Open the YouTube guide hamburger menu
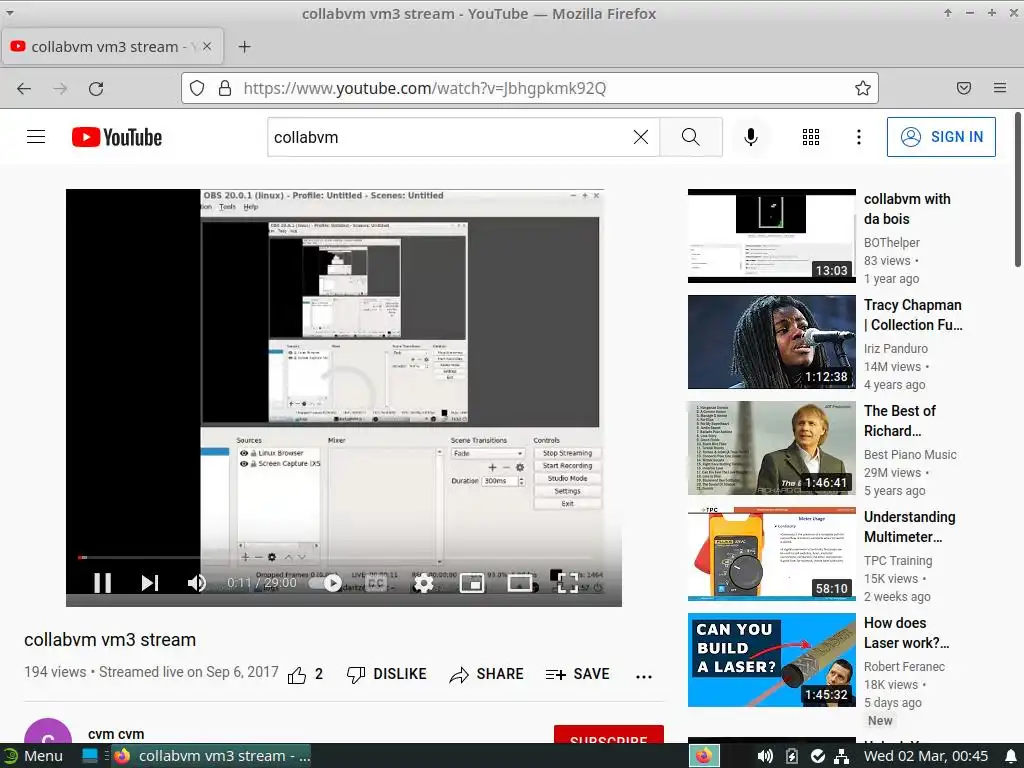This screenshot has height=768, width=1024. [36, 136]
